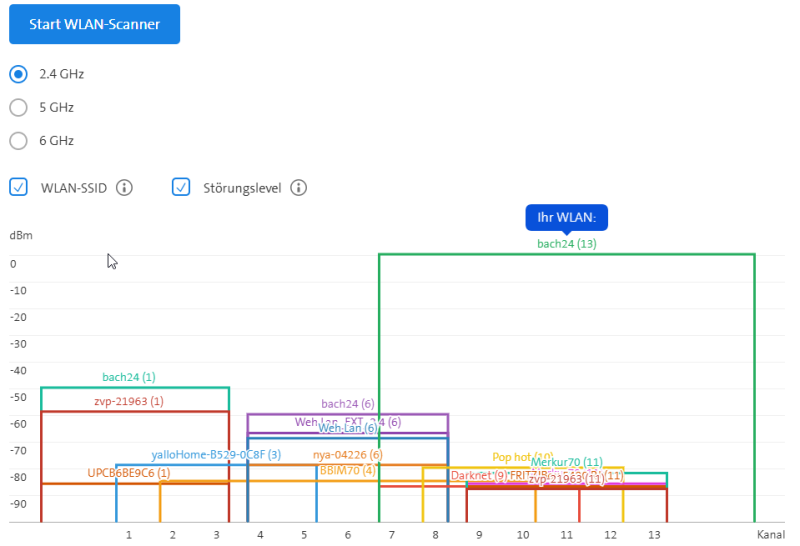Select the 2.4 GHz frequency band
Viewport: 800px width, 546px height.
pyautogui.click(x=18, y=74)
